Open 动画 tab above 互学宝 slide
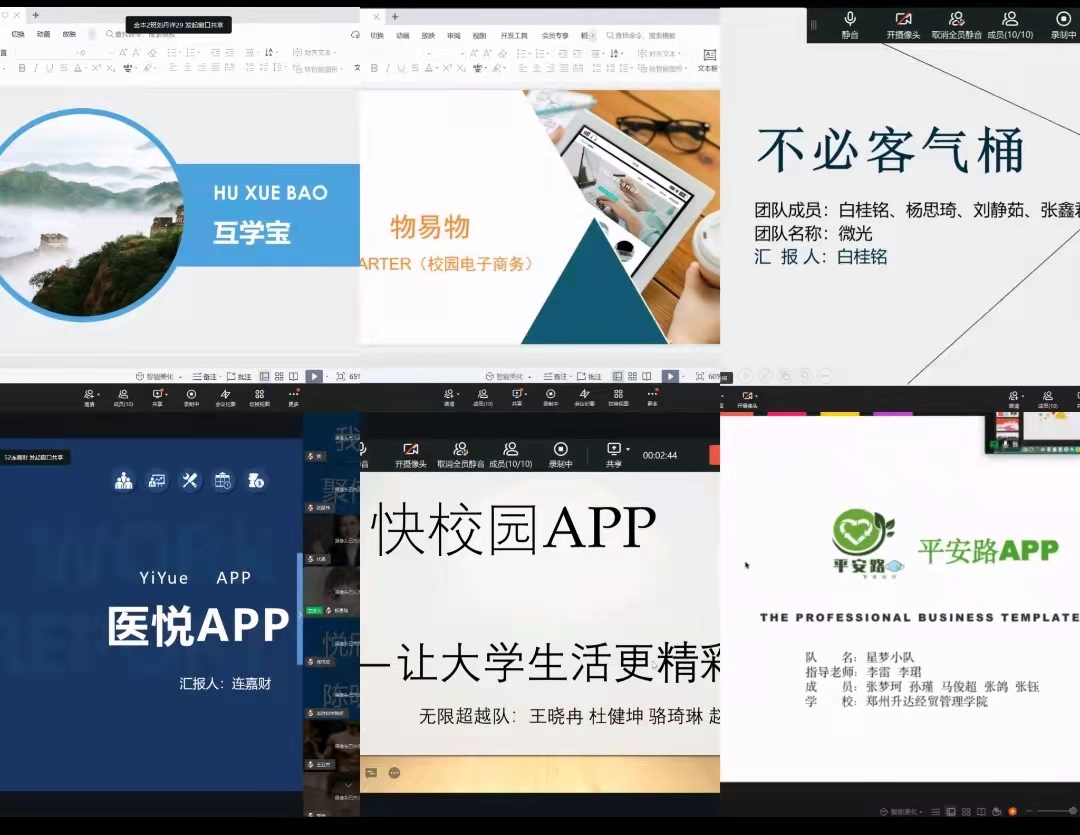 pyautogui.click(x=43, y=34)
